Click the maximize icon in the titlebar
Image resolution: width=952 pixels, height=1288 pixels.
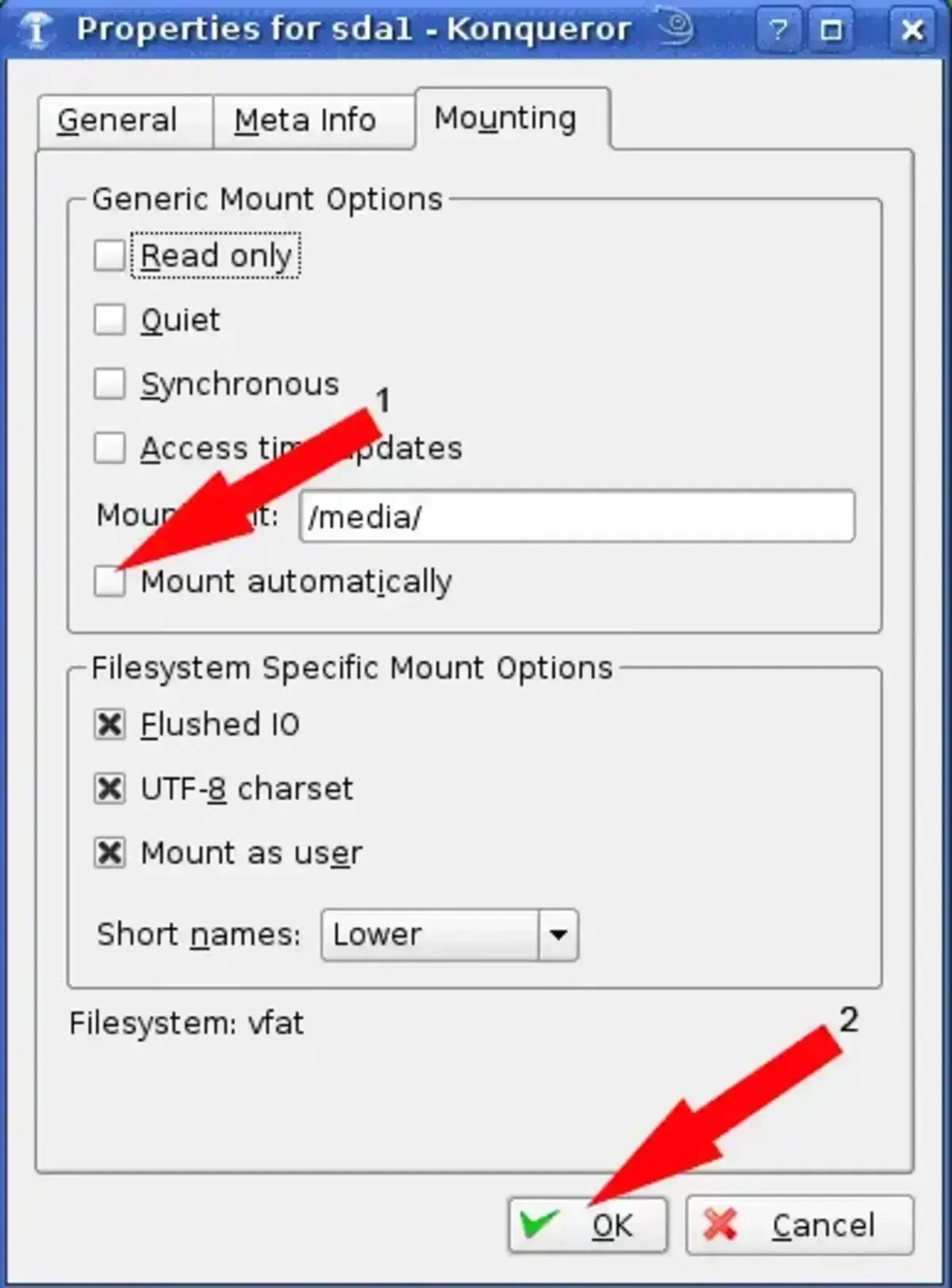coord(832,30)
